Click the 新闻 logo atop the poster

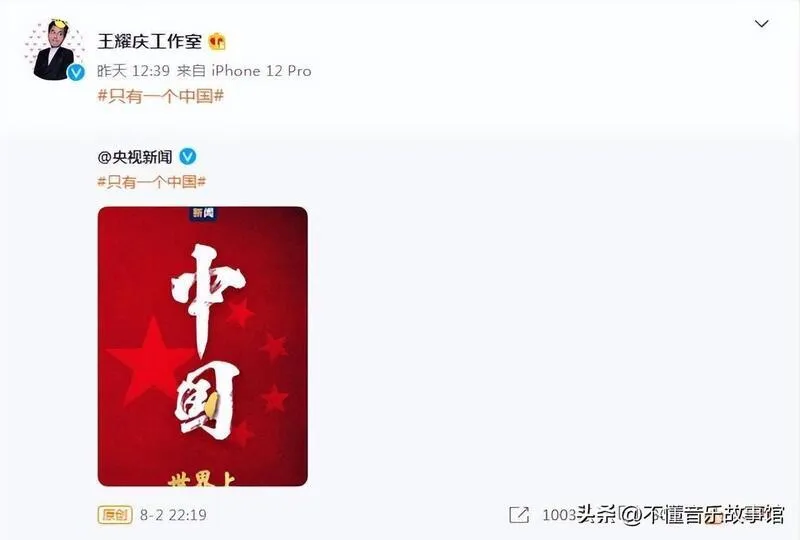pyautogui.click(x=203, y=213)
